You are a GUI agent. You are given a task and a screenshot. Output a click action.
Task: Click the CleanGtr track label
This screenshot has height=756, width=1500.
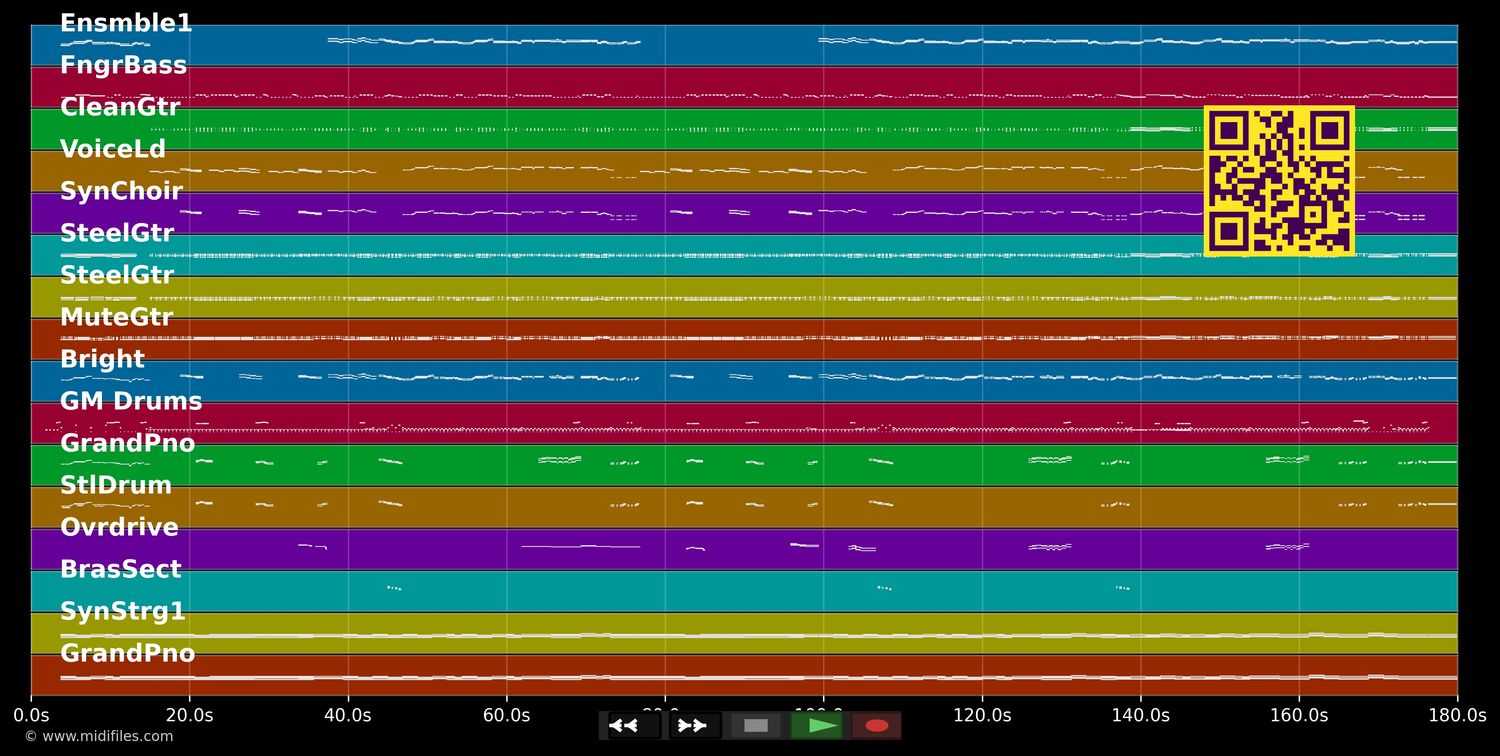pyautogui.click(x=120, y=108)
